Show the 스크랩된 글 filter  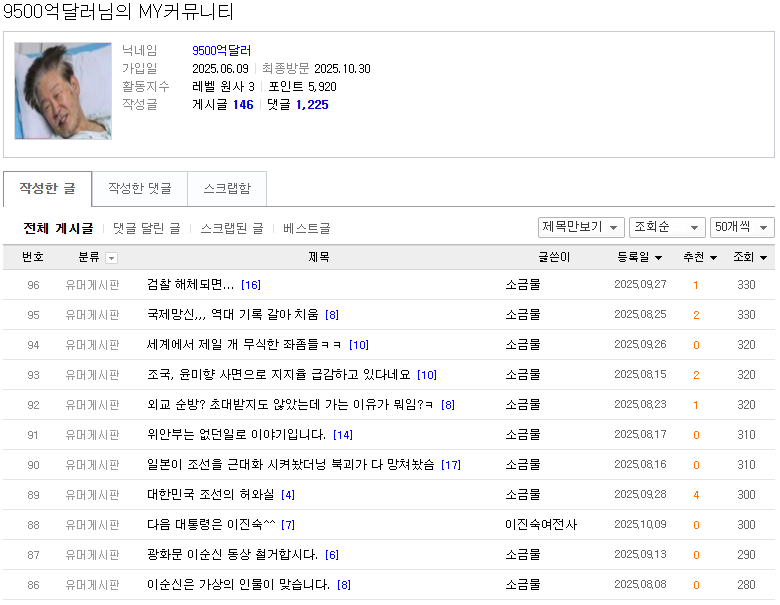tap(231, 228)
